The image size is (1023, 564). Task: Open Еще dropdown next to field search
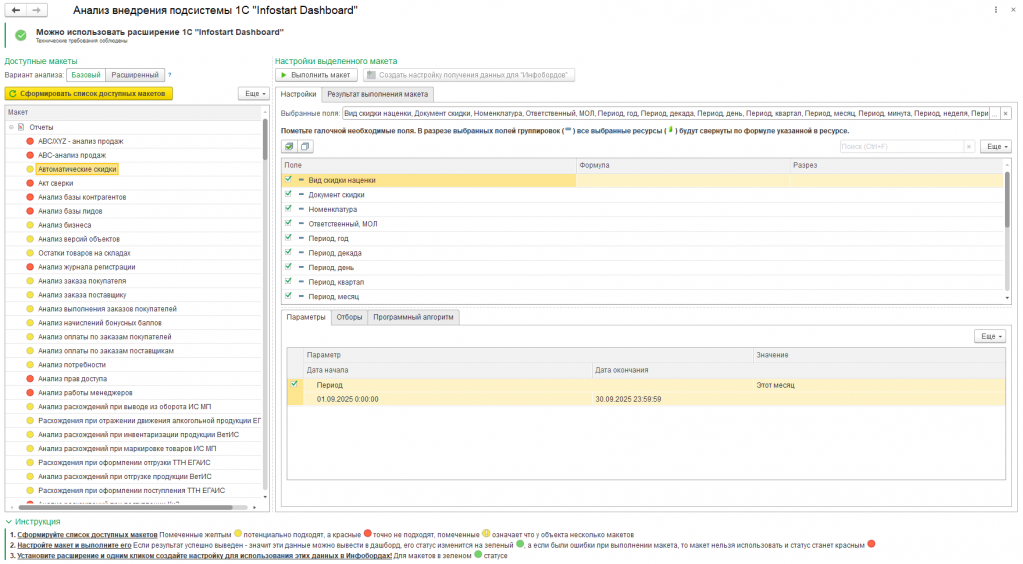click(996, 147)
